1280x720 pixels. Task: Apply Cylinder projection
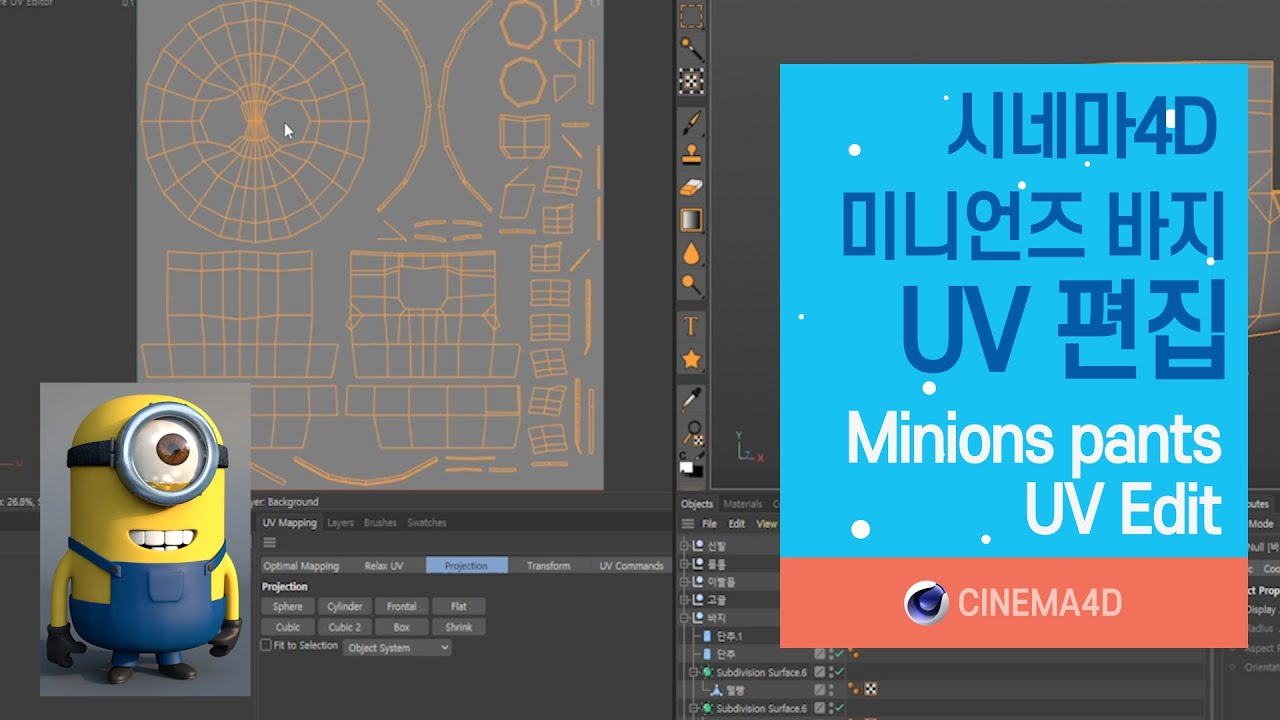345,606
